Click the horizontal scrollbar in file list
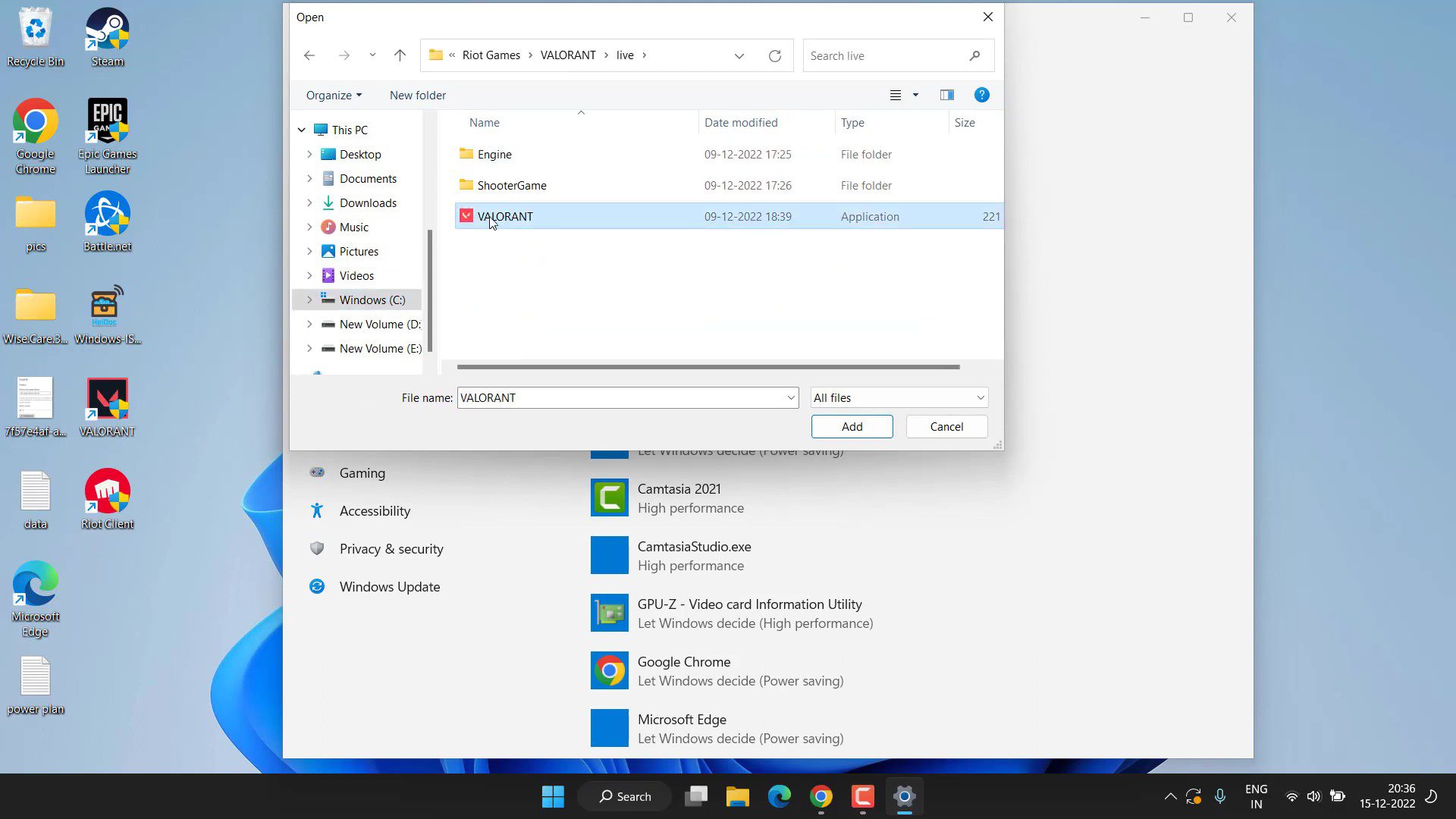The image size is (1456, 819). [708, 367]
